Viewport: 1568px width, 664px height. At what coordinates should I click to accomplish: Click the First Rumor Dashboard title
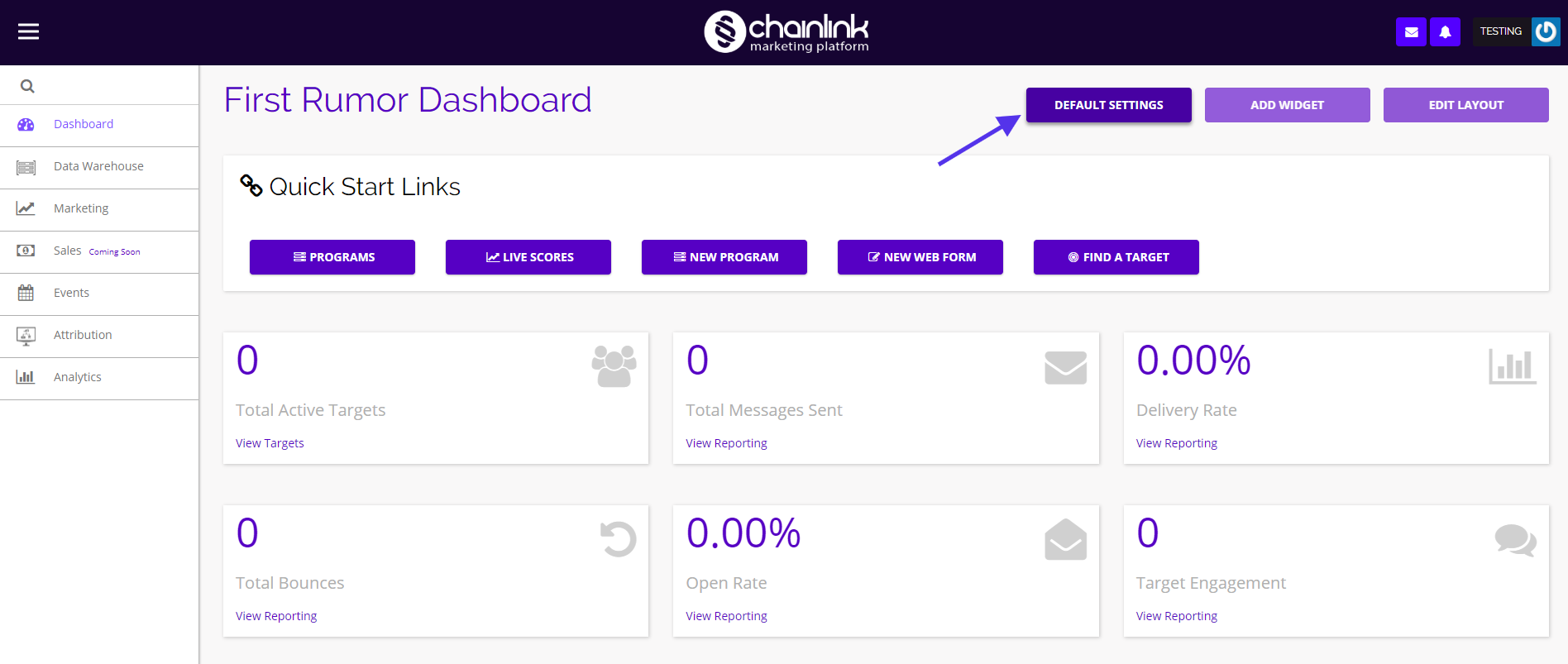(x=408, y=100)
